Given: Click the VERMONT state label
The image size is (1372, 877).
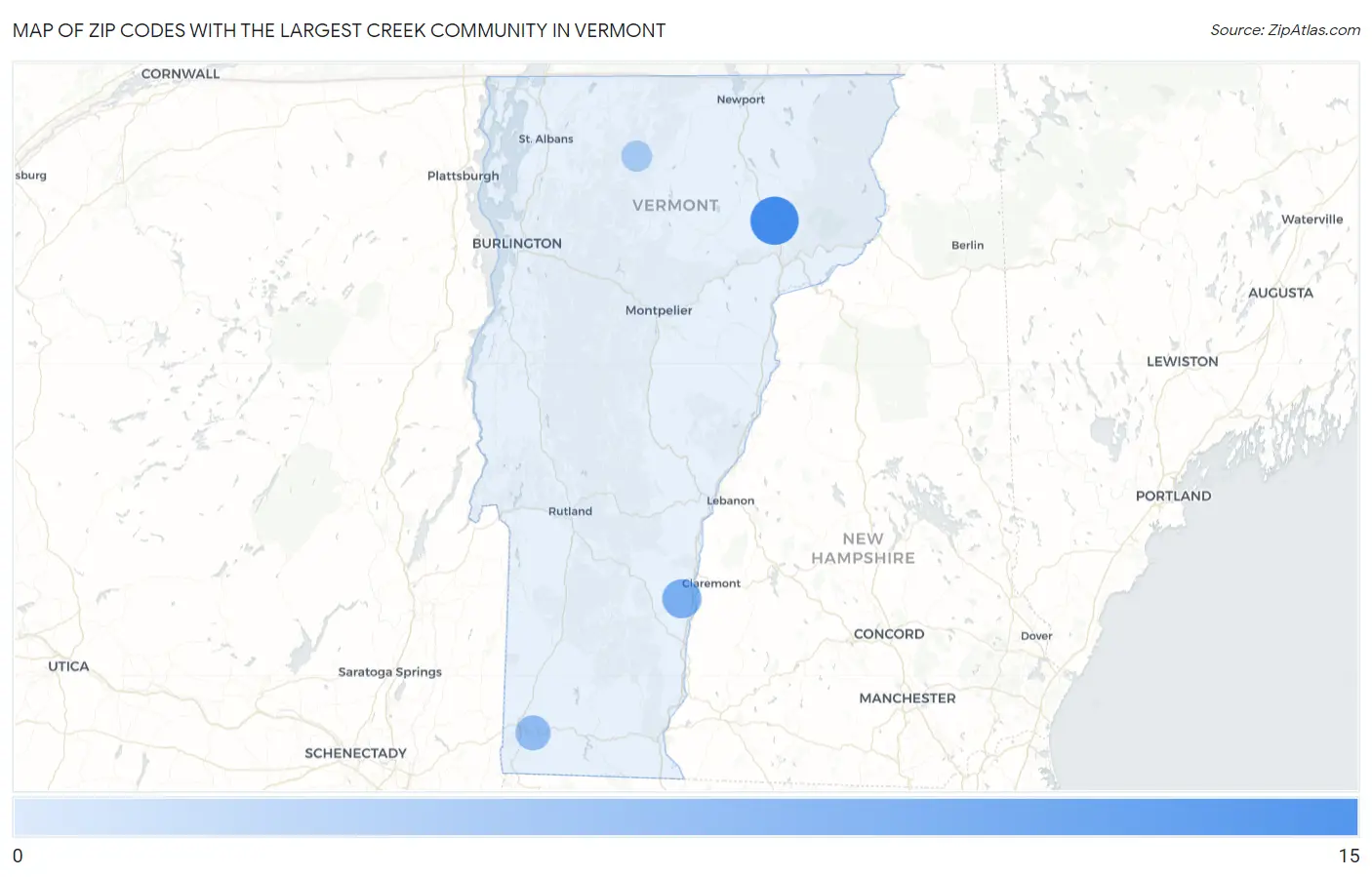Looking at the screenshot, I should pyautogui.click(x=675, y=206).
